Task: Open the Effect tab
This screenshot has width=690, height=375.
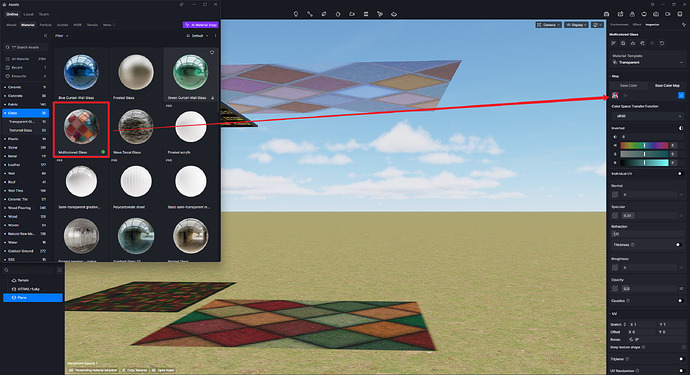Action: coord(637,25)
